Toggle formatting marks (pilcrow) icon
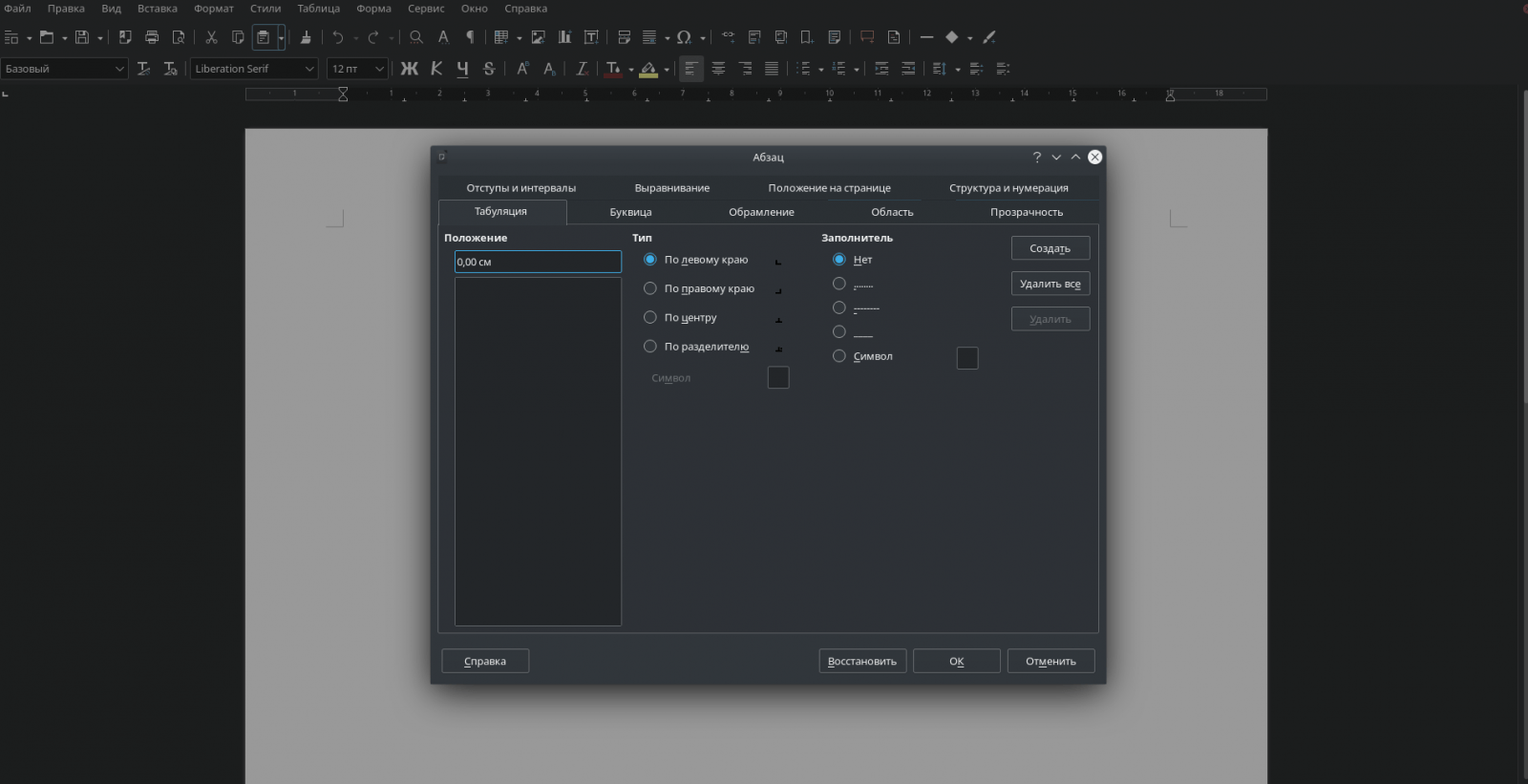Viewport: 1528px width, 784px height. [x=470, y=37]
